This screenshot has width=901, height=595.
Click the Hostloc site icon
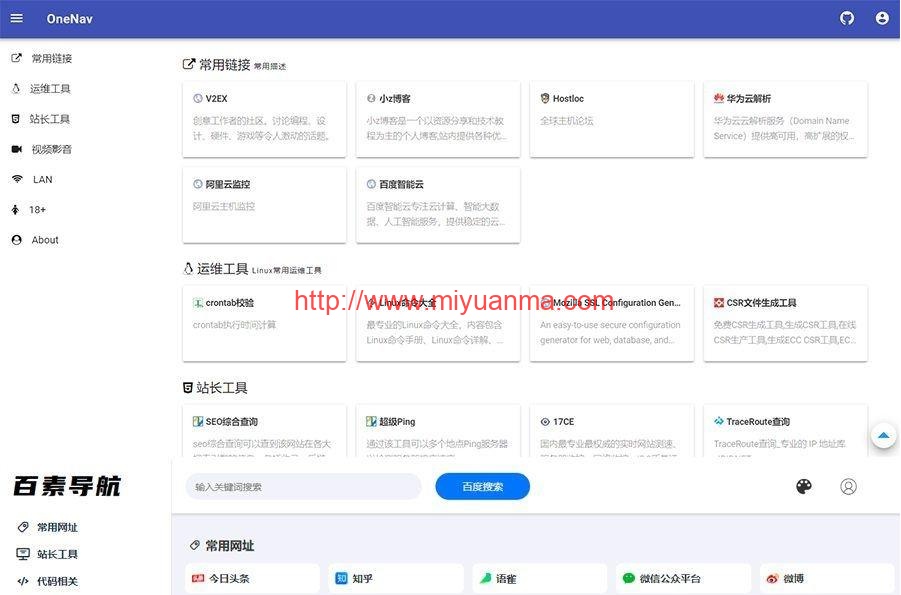(545, 98)
